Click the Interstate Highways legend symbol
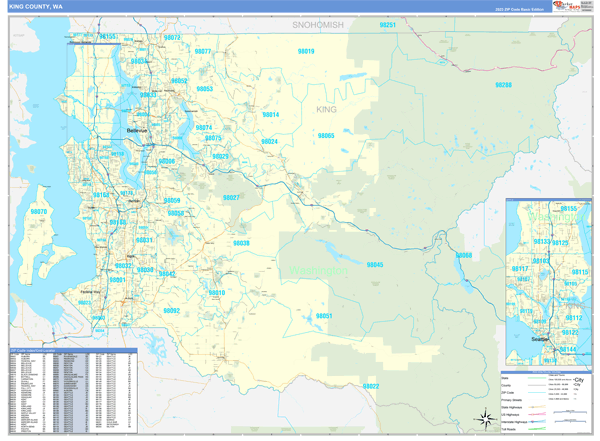Screen dimensions: 600x441 (537, 422)
